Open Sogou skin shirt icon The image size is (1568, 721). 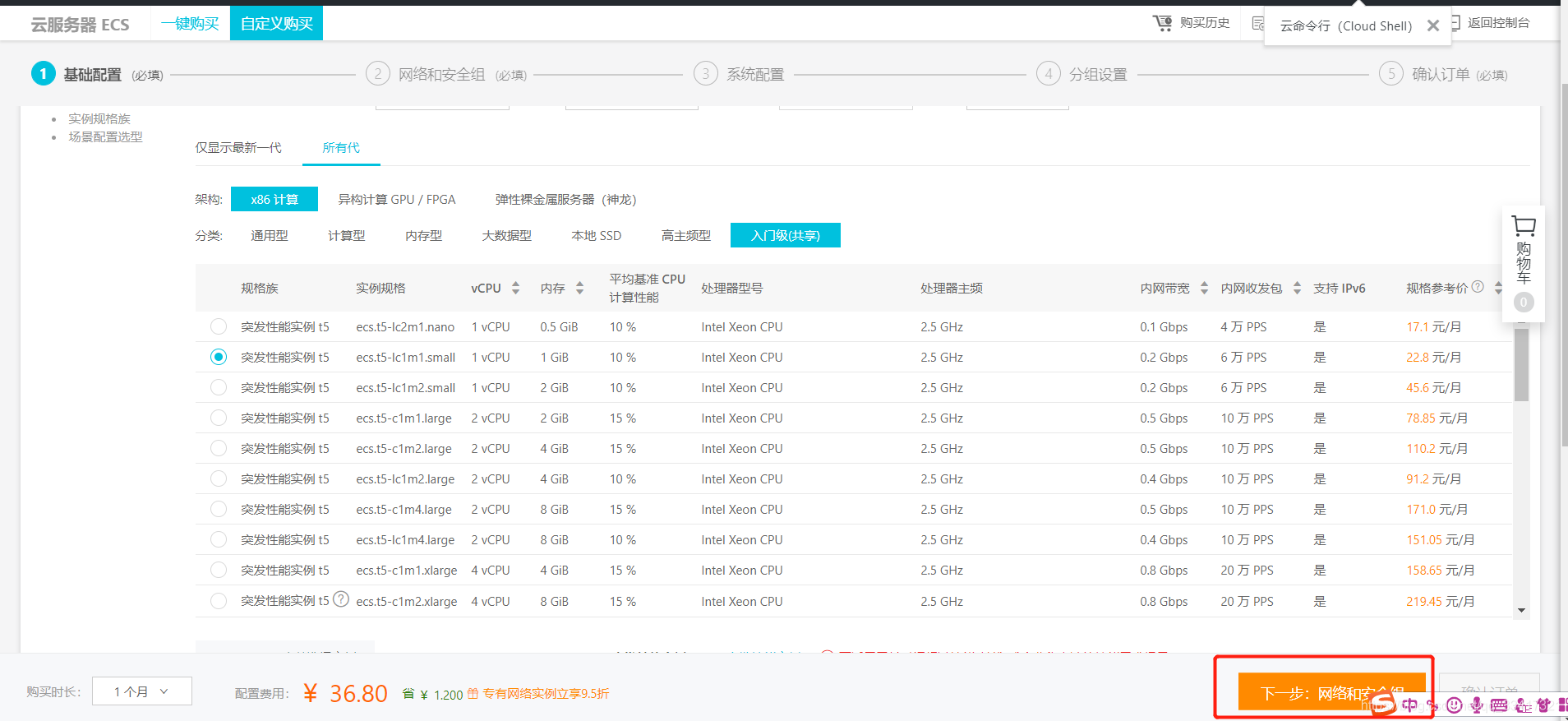tap(1544, 705)
